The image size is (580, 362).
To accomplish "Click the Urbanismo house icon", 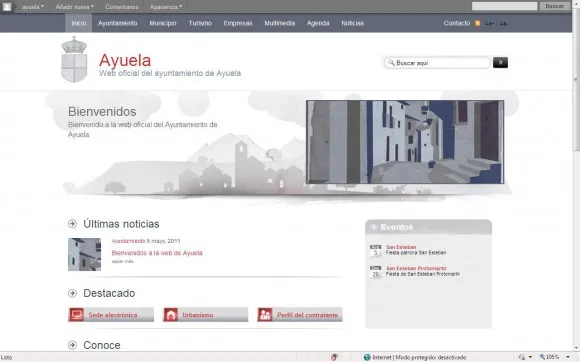I will 171,315.
